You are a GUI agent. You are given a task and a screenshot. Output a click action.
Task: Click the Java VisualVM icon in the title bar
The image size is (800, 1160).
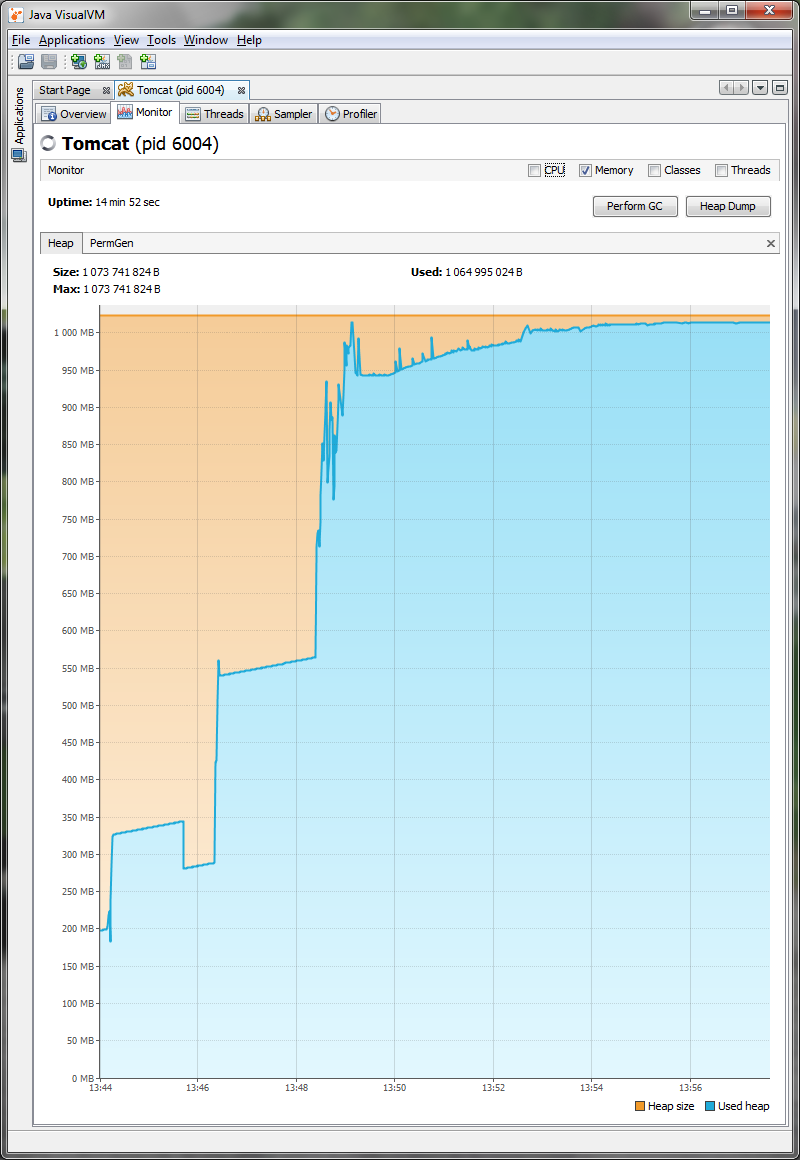click(16, 13)
